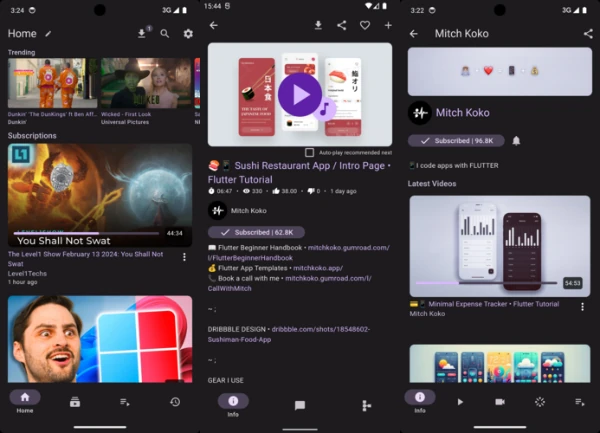This screenshot has width=600, height=433.
Task: Open Minimal Expense Tracker video thumbnail
Action: [x=500, y=246]
